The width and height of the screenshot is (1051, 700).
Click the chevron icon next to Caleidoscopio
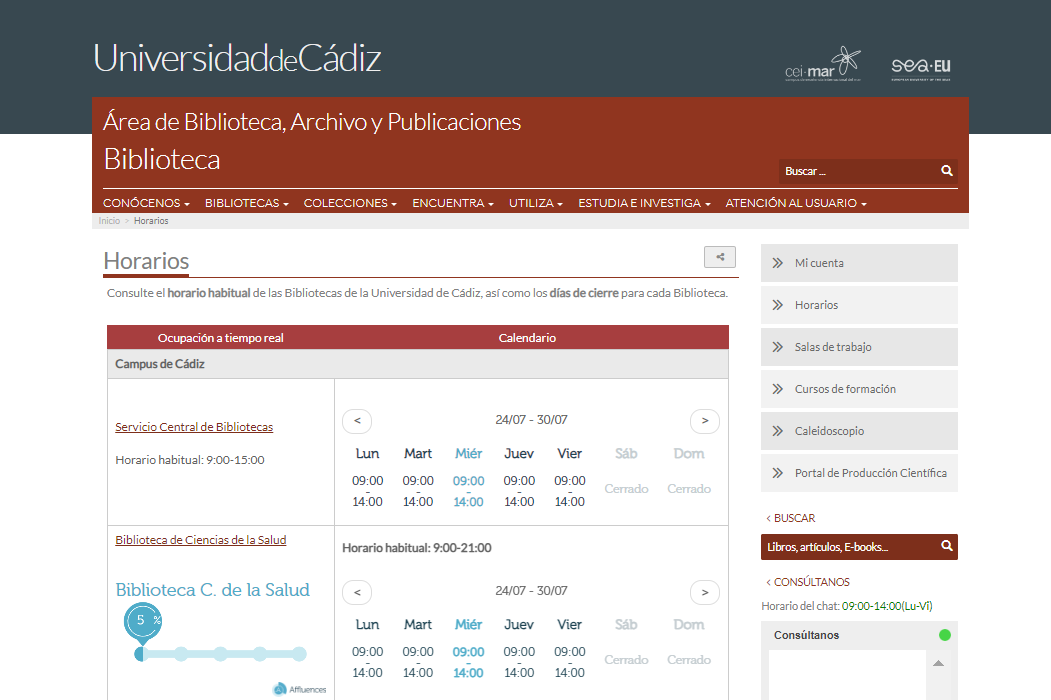(778, 431)
